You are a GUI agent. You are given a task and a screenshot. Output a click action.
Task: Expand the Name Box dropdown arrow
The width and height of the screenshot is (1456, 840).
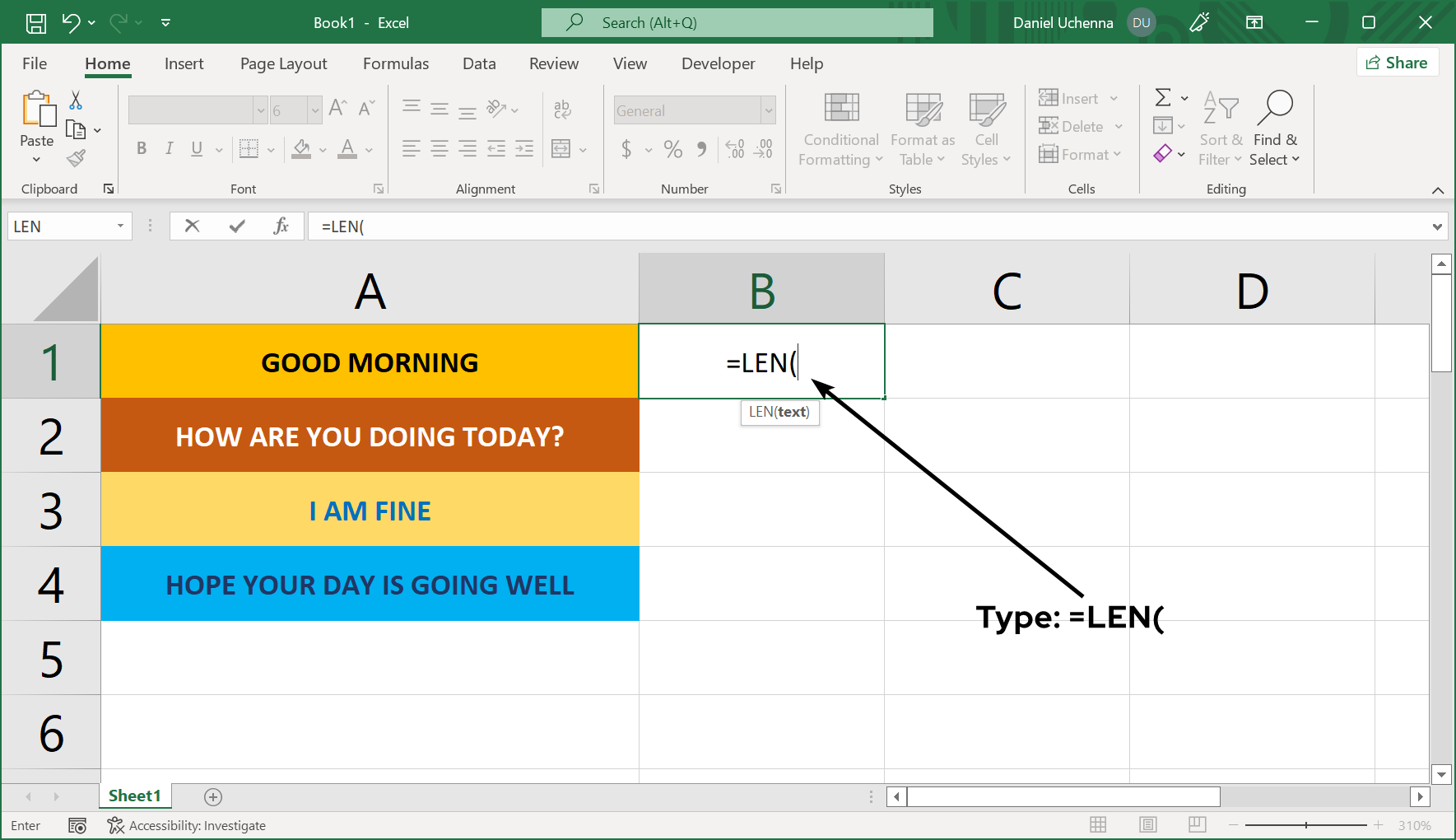click(120, 226)
